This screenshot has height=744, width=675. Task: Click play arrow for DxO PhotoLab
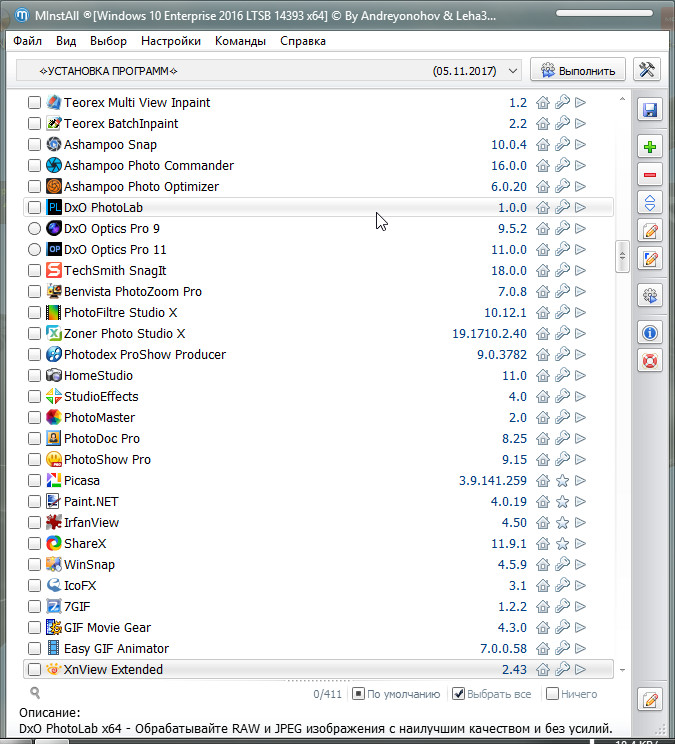580,207
